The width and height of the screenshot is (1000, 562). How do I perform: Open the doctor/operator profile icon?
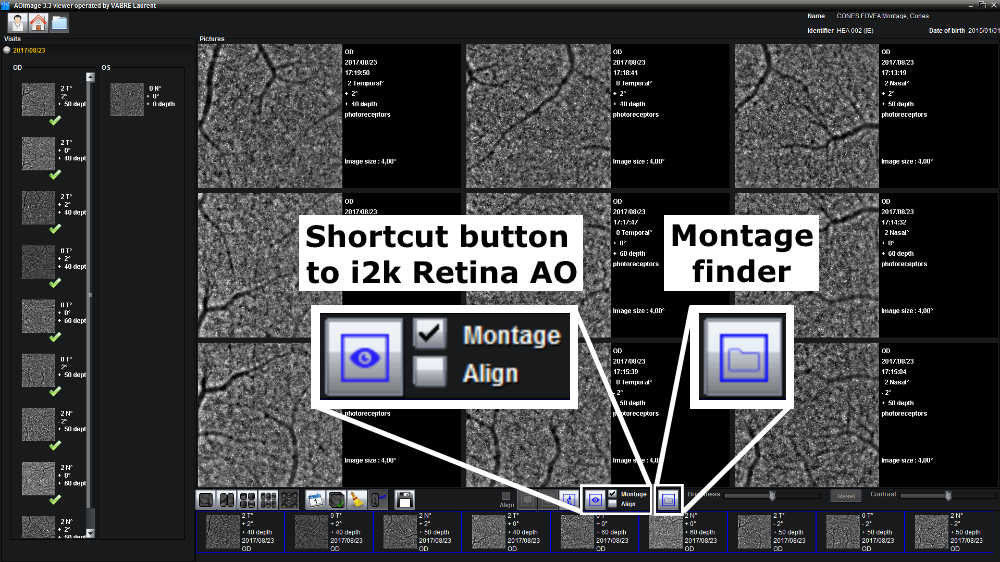coord(17,23)
